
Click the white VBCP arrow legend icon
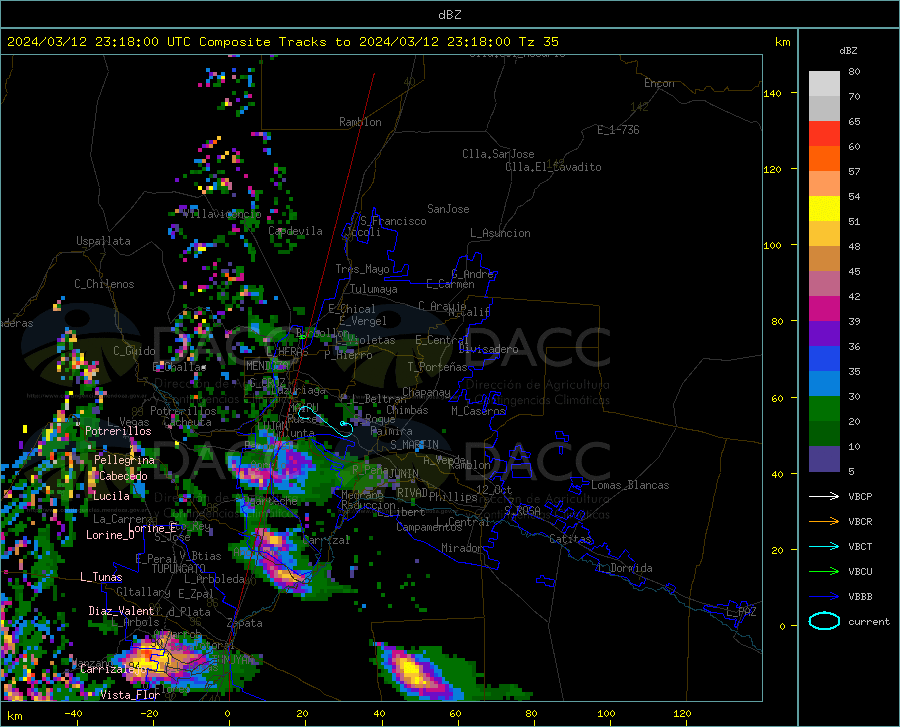click(x=824, y=496)
